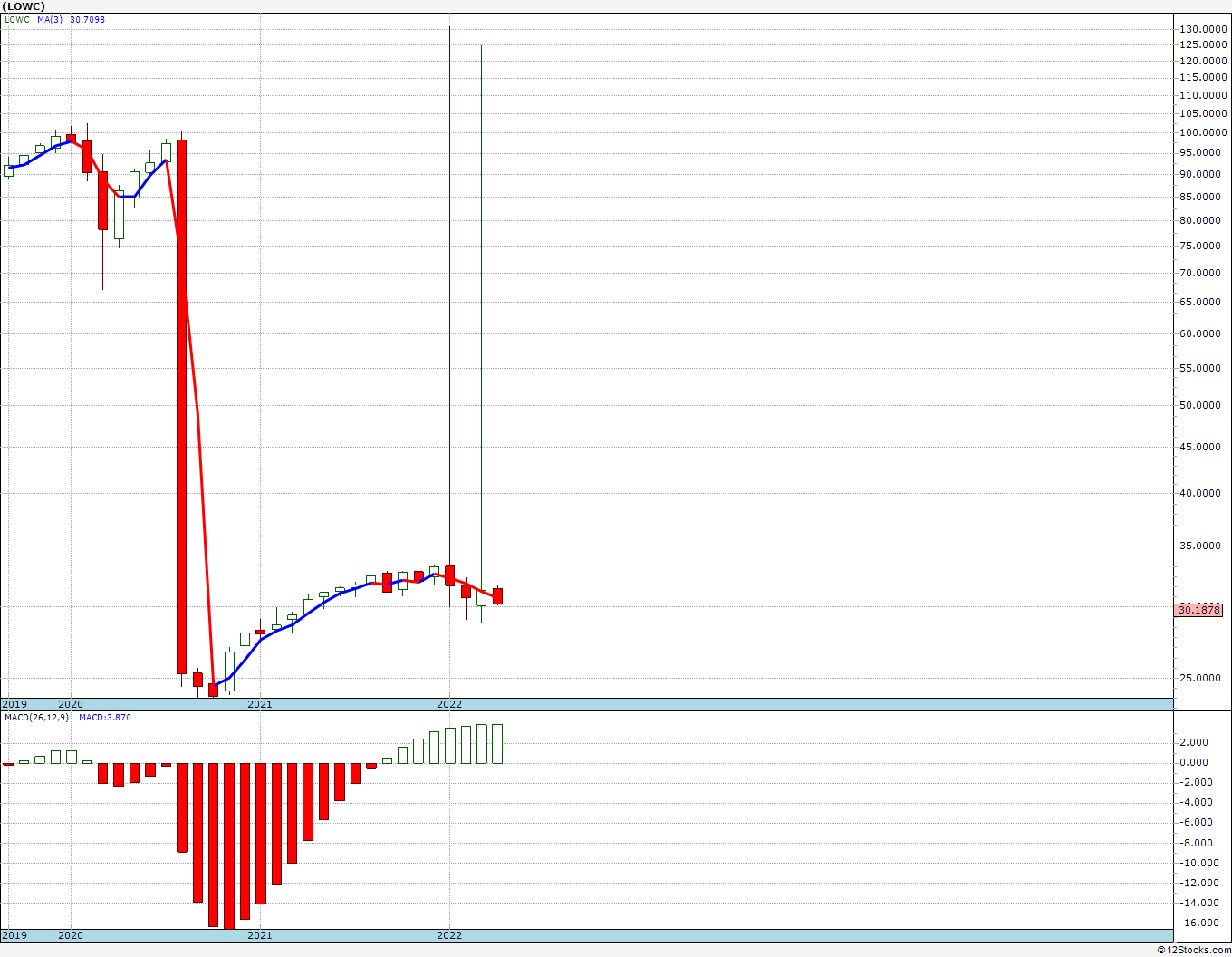Select the 50.0000 price axis label
Viewport: 1232px width, 957px height.
[1201, 405]
